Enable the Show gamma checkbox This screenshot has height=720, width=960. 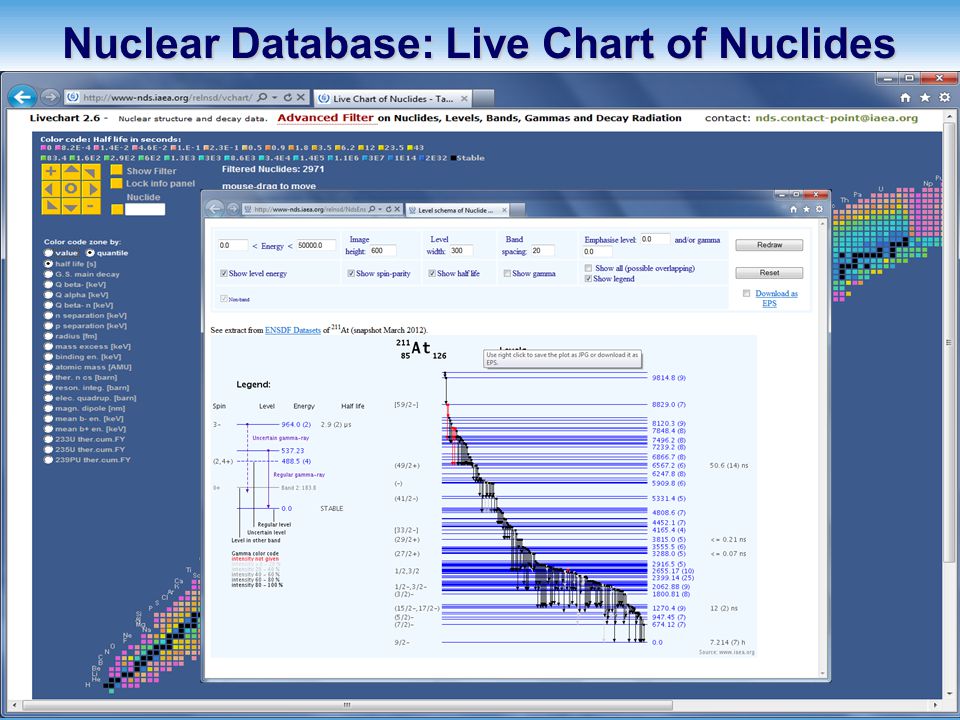[507, 274]
